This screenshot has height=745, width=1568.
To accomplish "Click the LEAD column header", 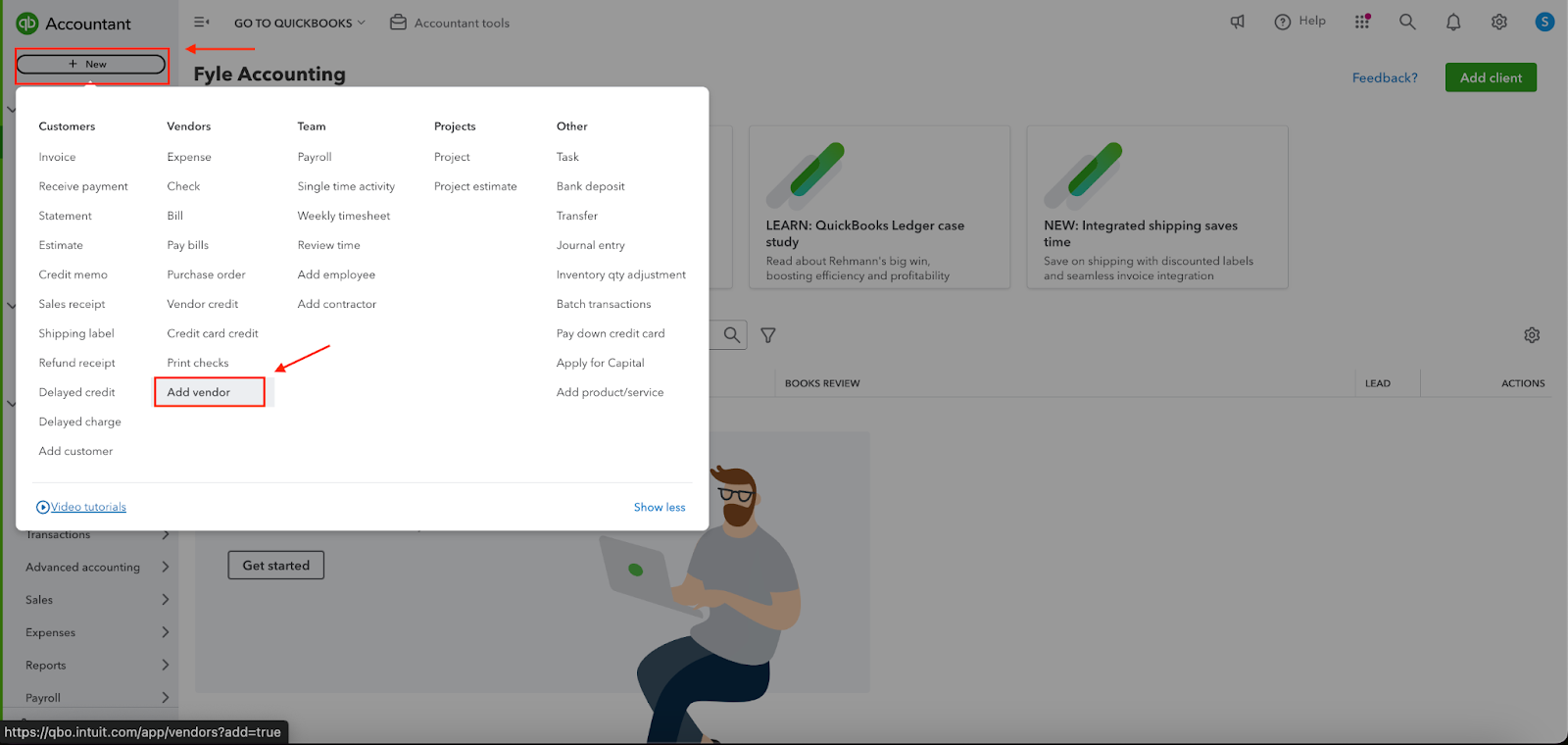I will pos(1378,383).
